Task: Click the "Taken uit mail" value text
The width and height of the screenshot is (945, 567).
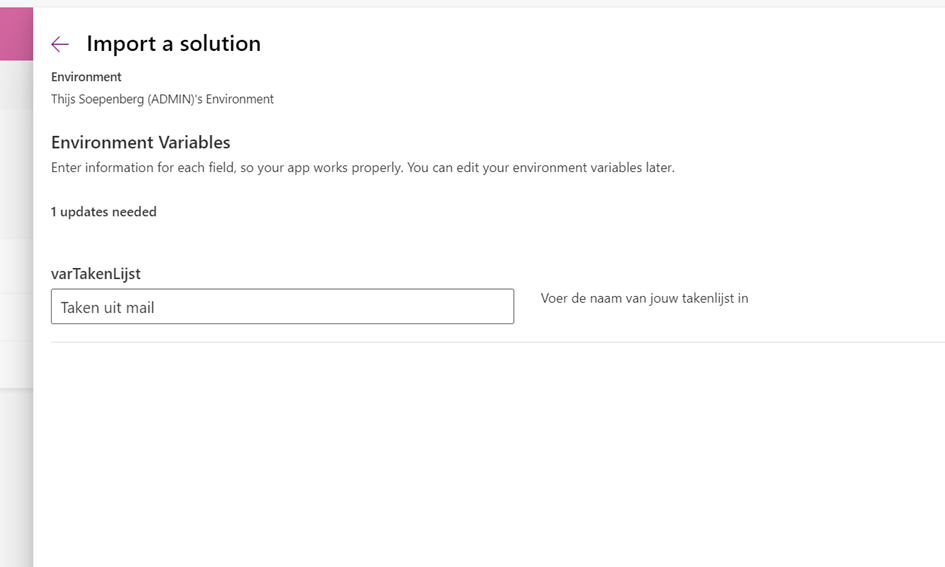Action: tap(107, 307)
